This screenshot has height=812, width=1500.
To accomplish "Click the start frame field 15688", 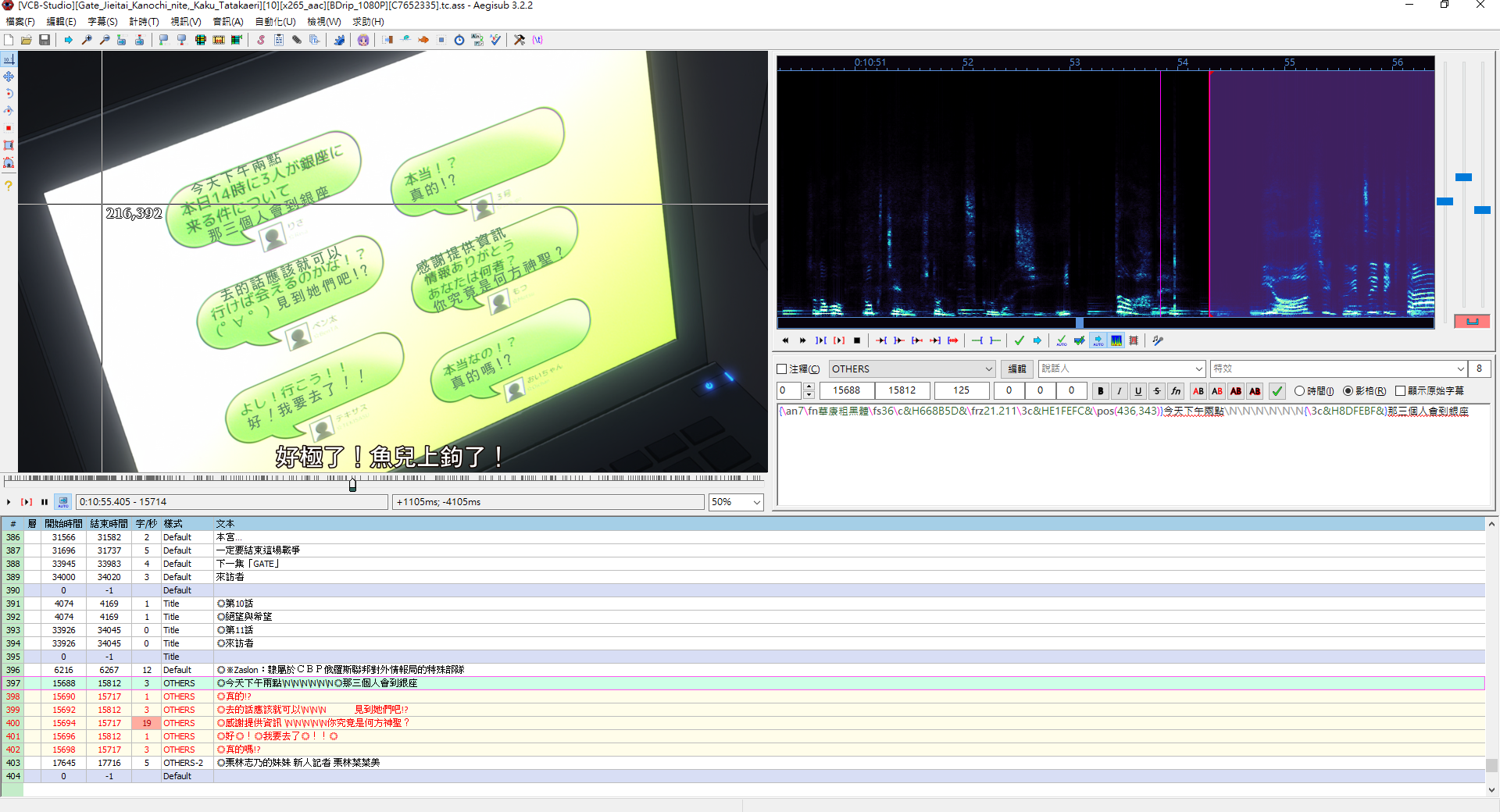I will pos(846,390).
